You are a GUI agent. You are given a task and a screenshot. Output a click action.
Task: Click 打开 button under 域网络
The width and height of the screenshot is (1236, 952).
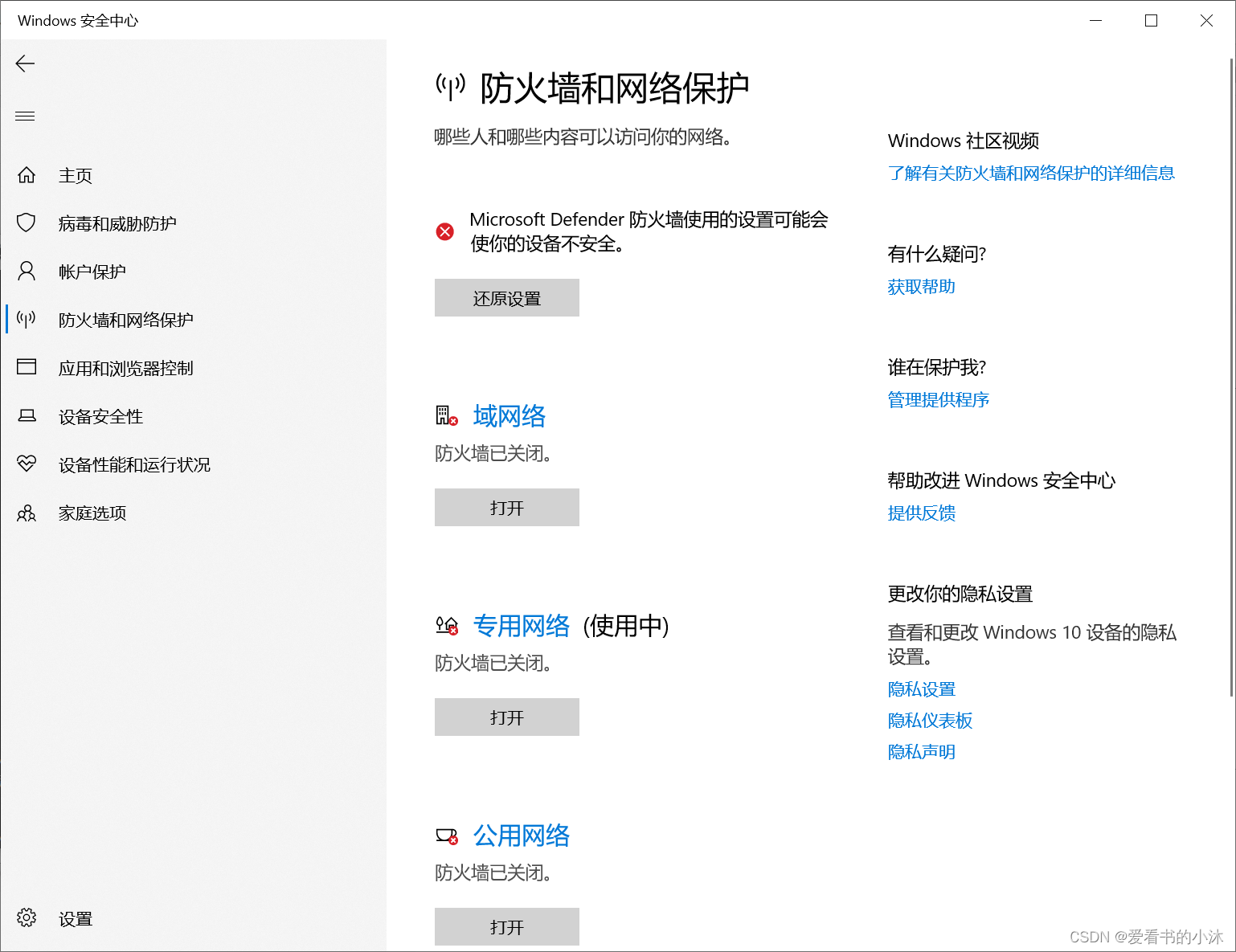pos(507,508)
